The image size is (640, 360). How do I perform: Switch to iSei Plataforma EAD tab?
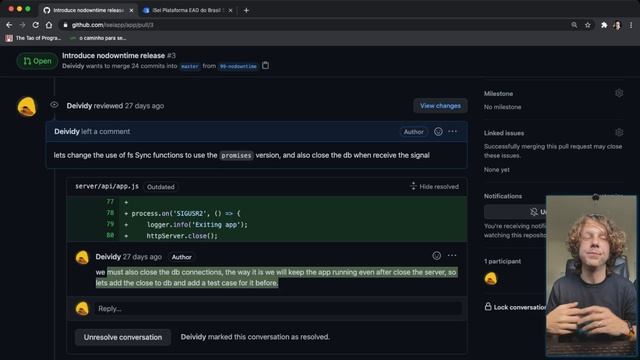pos(187,10)
